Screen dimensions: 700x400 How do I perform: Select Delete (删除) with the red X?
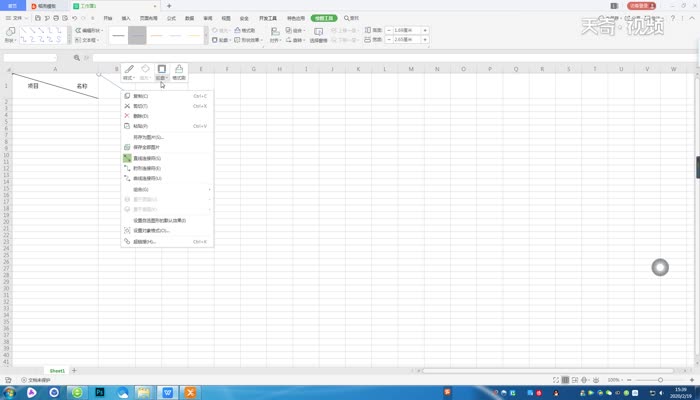[x=167, y=116]
